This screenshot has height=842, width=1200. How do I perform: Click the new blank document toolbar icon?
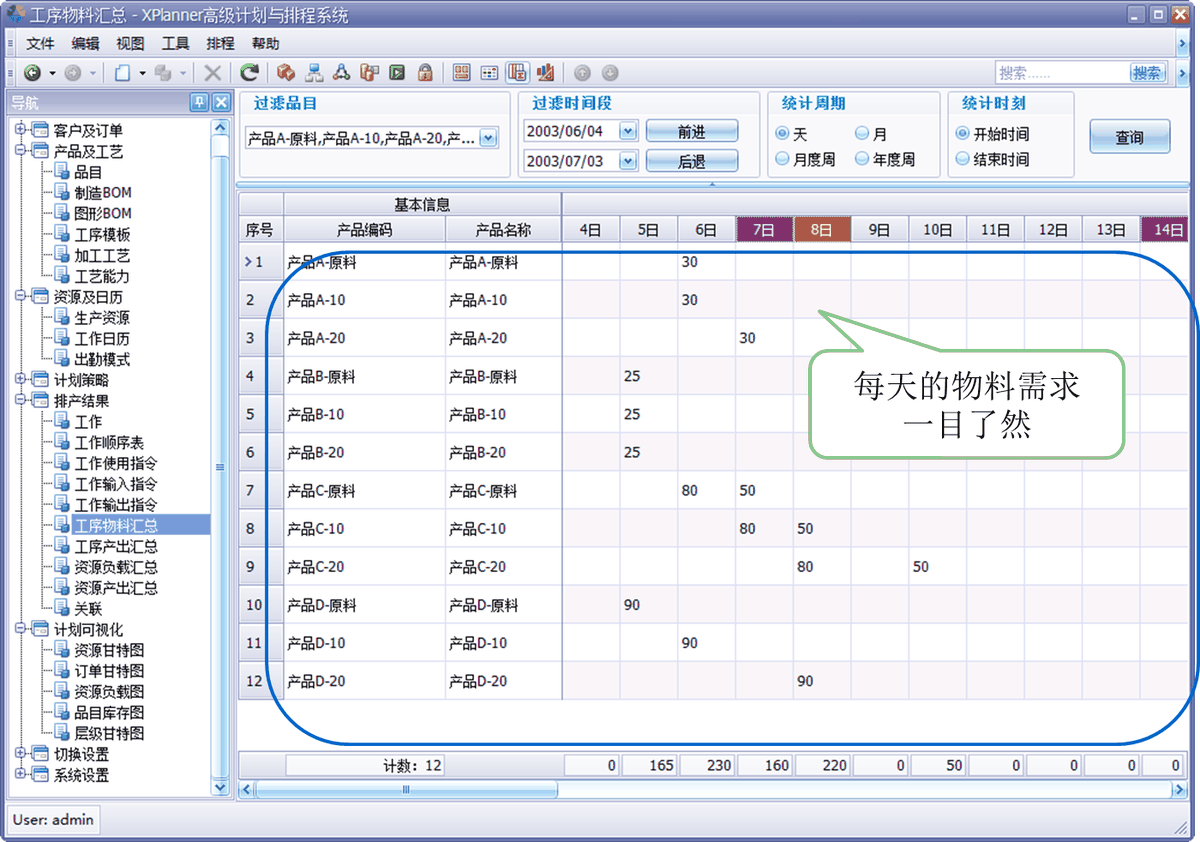[x=121, y=73]
